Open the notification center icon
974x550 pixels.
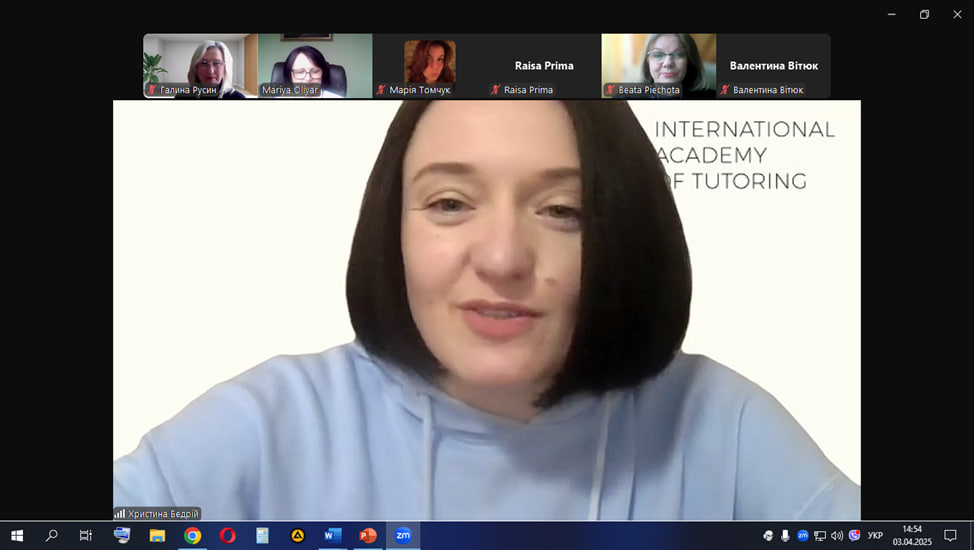pos(950,536)
